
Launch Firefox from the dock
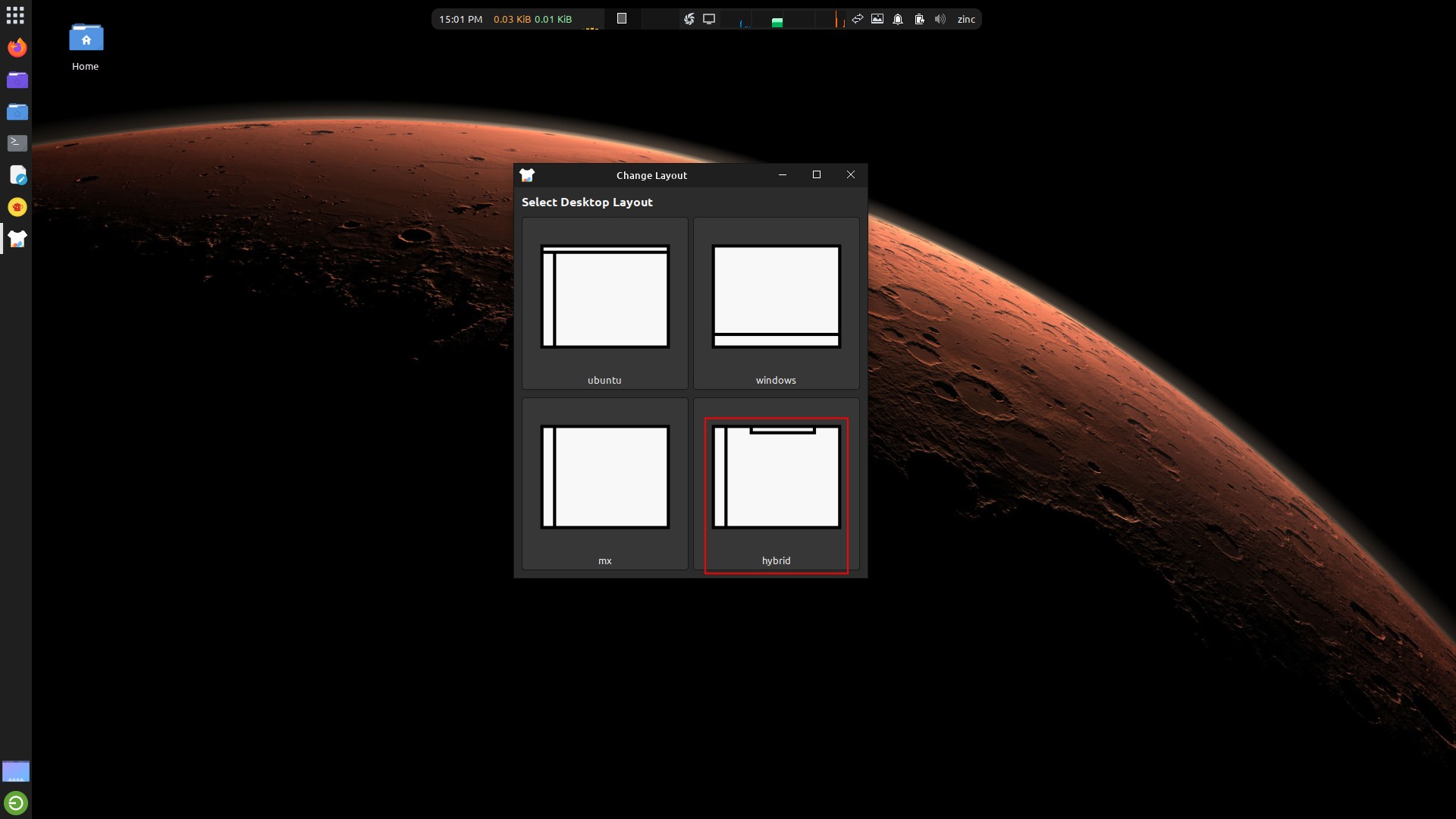(x=17, y=48)
